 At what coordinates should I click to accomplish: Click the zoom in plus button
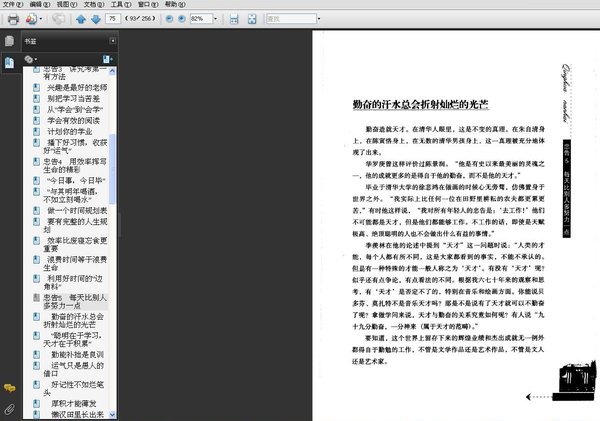181,19
